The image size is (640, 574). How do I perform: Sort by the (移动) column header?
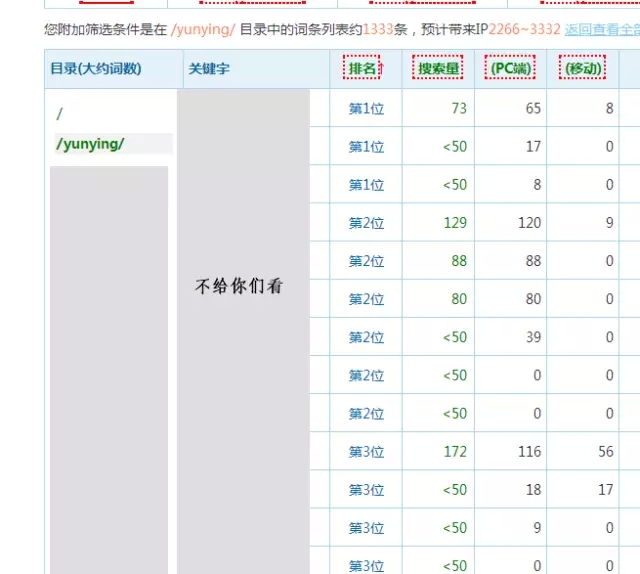584,68
